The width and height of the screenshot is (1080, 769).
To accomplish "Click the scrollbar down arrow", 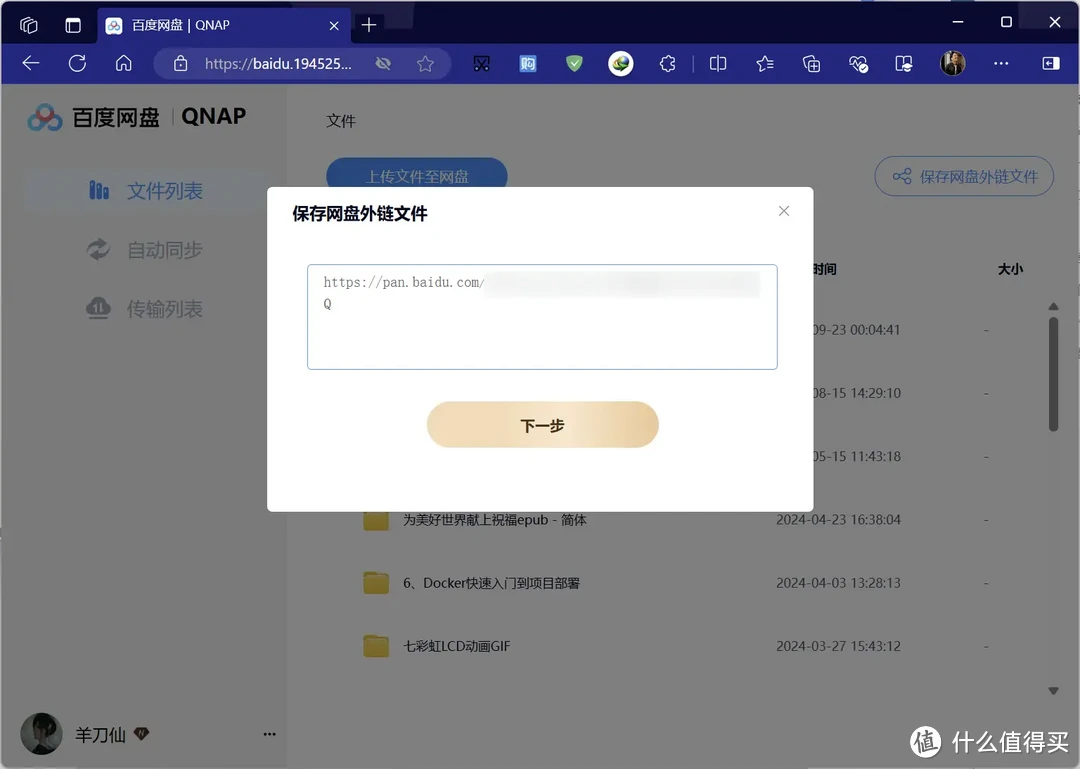I will pos(1053,689).
